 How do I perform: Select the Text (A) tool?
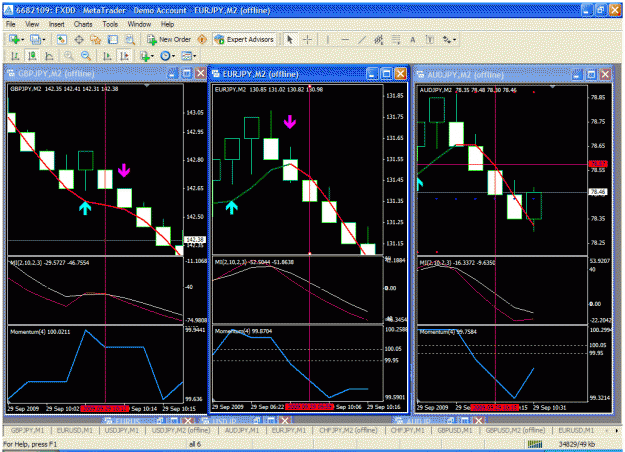[413, 39]
